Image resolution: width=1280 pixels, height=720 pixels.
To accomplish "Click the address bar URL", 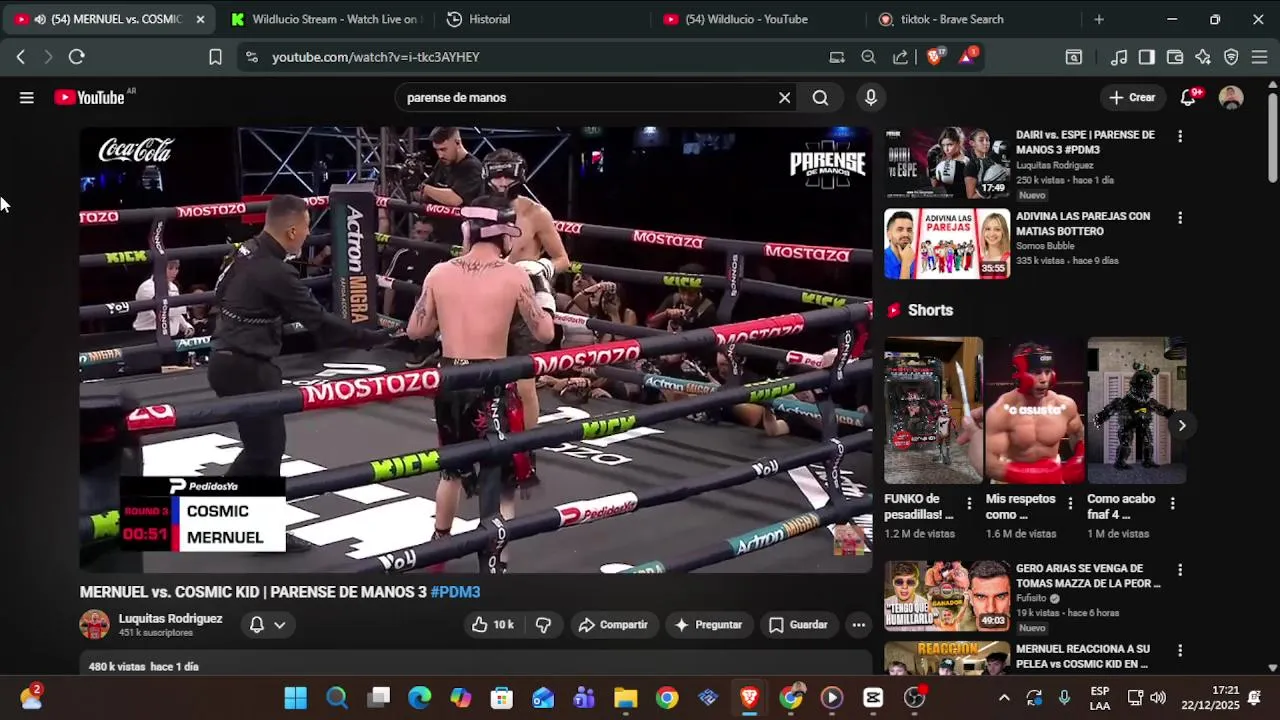I will click(376, 57).
